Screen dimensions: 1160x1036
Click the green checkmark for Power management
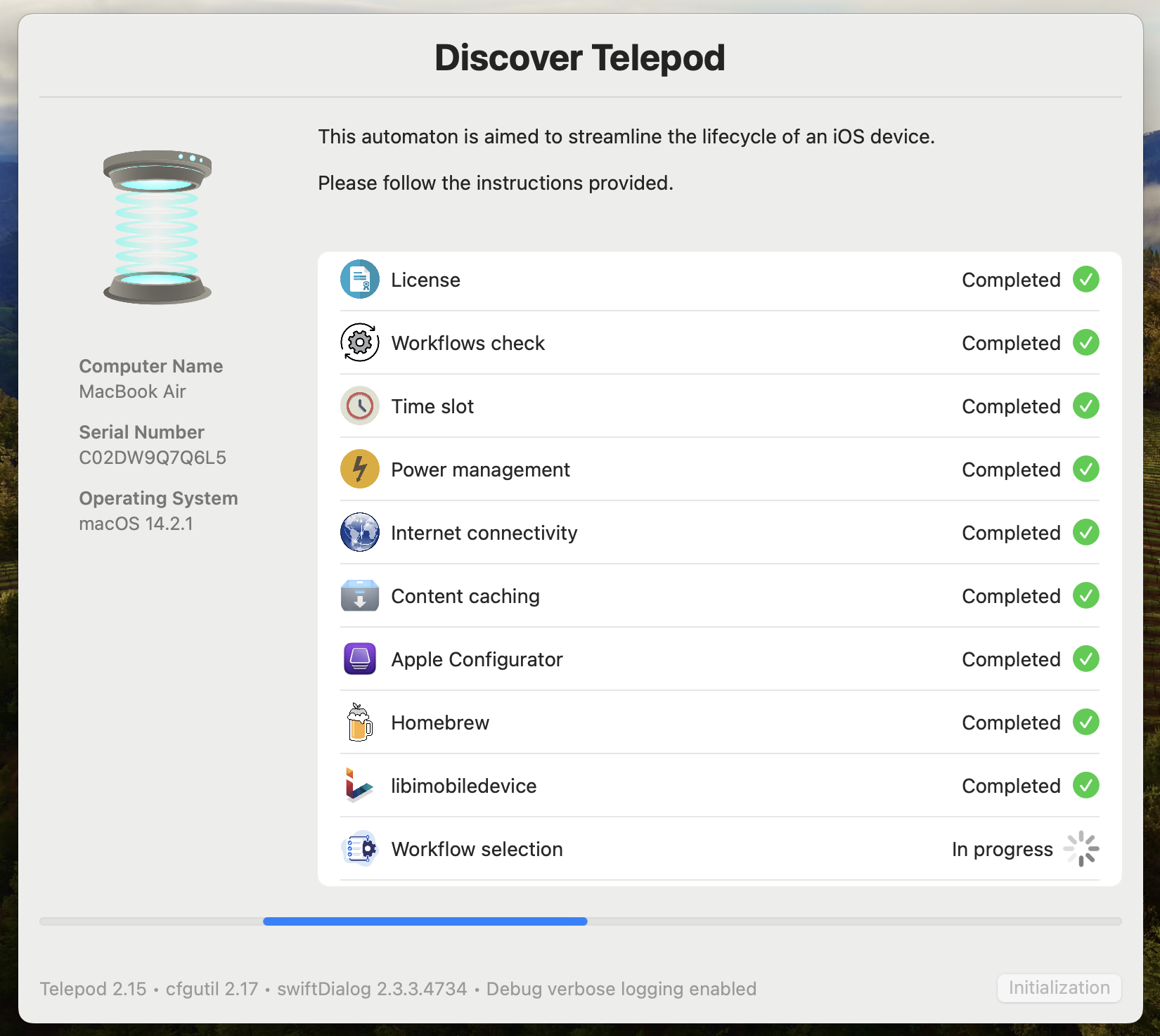point(1086,470)
